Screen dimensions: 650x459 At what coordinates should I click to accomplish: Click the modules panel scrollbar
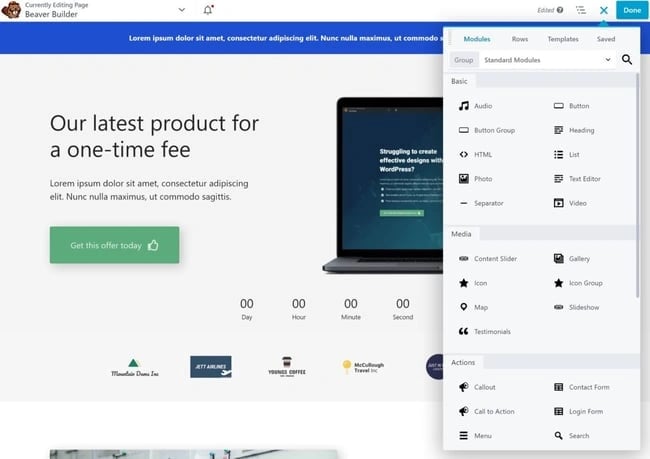(x=637, y=185)
